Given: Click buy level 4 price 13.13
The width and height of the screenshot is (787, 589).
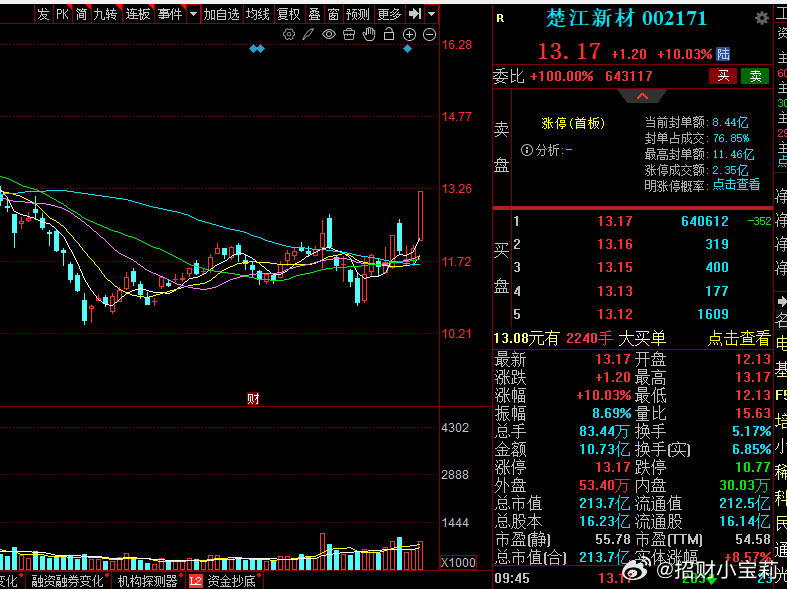Looking at the screenshot, I should click(x=615, y=291).
